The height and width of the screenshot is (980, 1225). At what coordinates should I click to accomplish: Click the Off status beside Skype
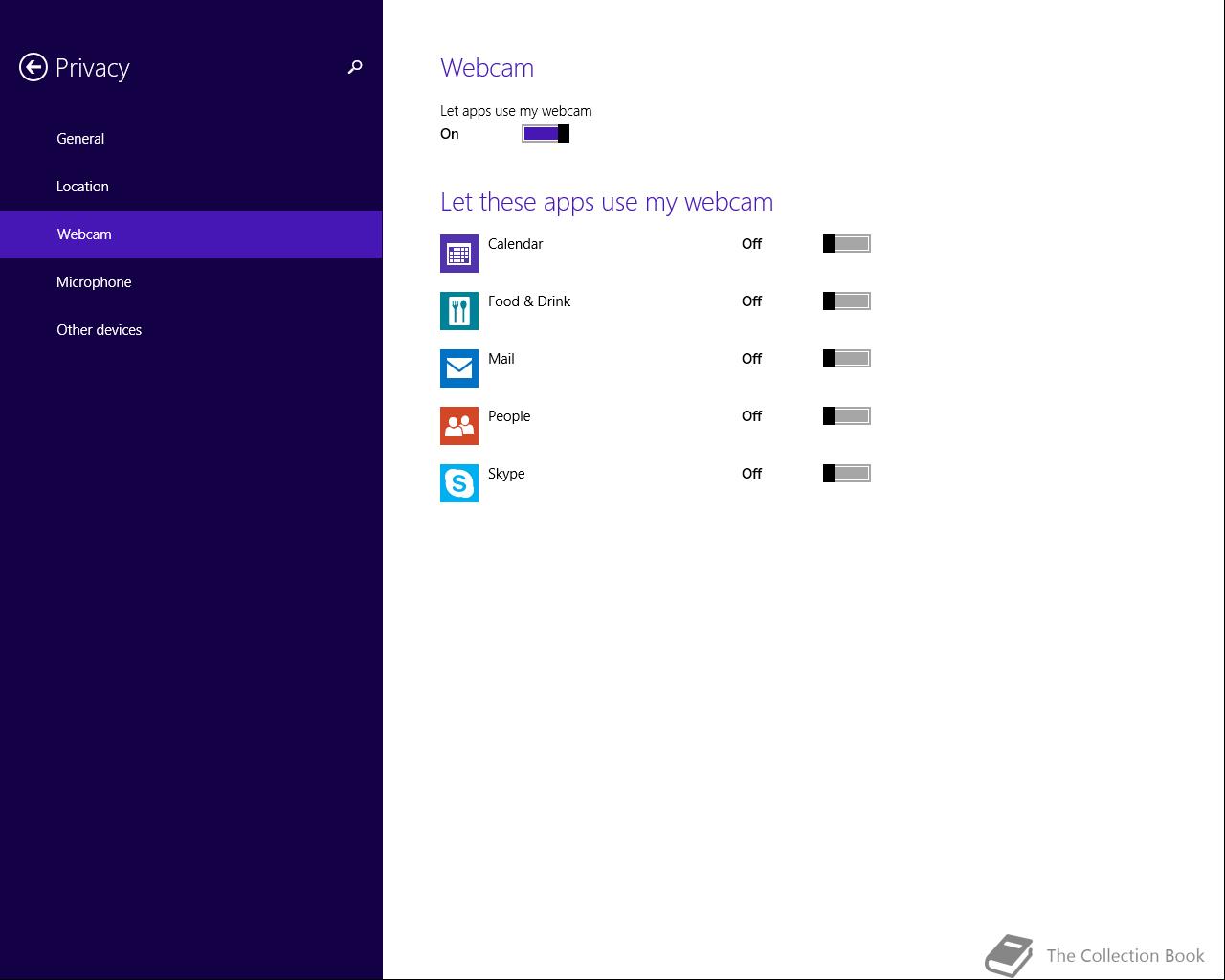point(751,474)
